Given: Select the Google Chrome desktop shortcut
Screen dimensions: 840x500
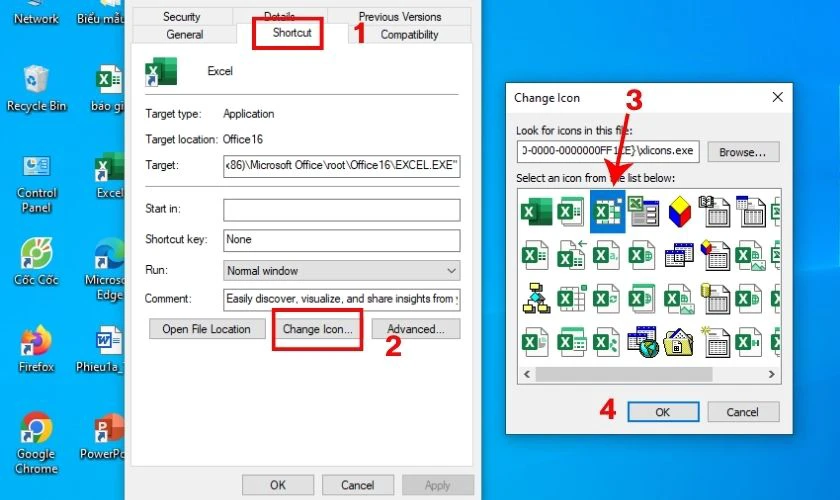Looking at the screenshot, I should pyautogui.click(x=36, y=443).
